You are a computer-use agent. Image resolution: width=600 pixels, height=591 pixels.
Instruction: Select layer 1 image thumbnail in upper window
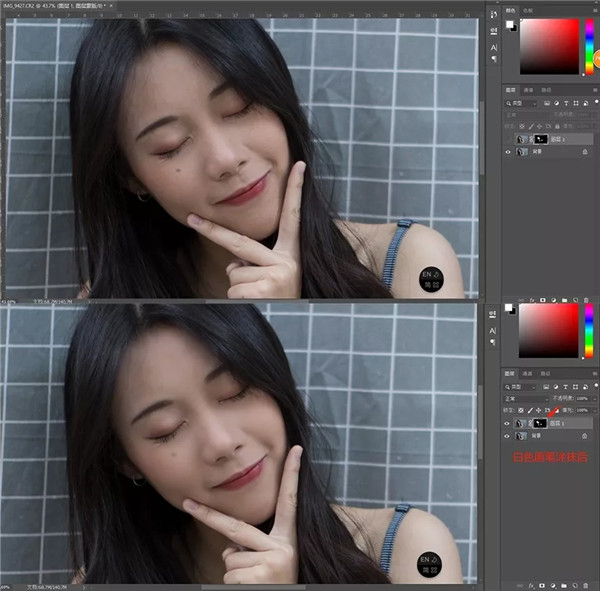521,139
